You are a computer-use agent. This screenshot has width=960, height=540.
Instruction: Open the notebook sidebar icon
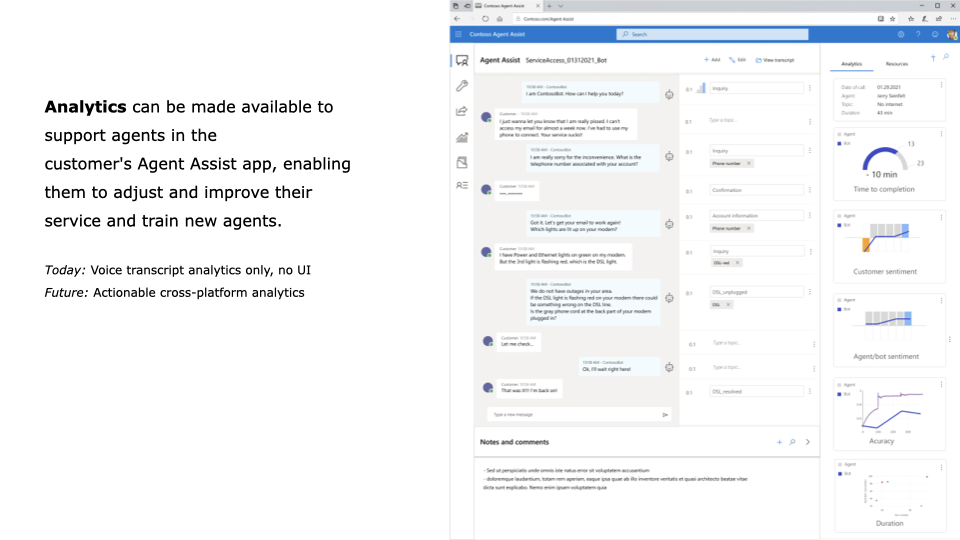462,162
